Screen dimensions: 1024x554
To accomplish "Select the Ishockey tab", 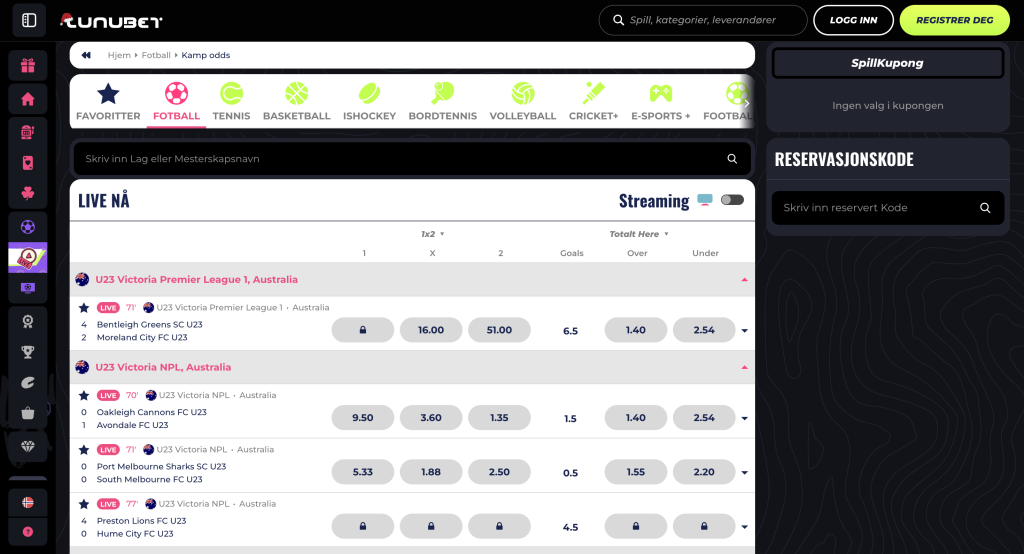I will click(370, 102).
